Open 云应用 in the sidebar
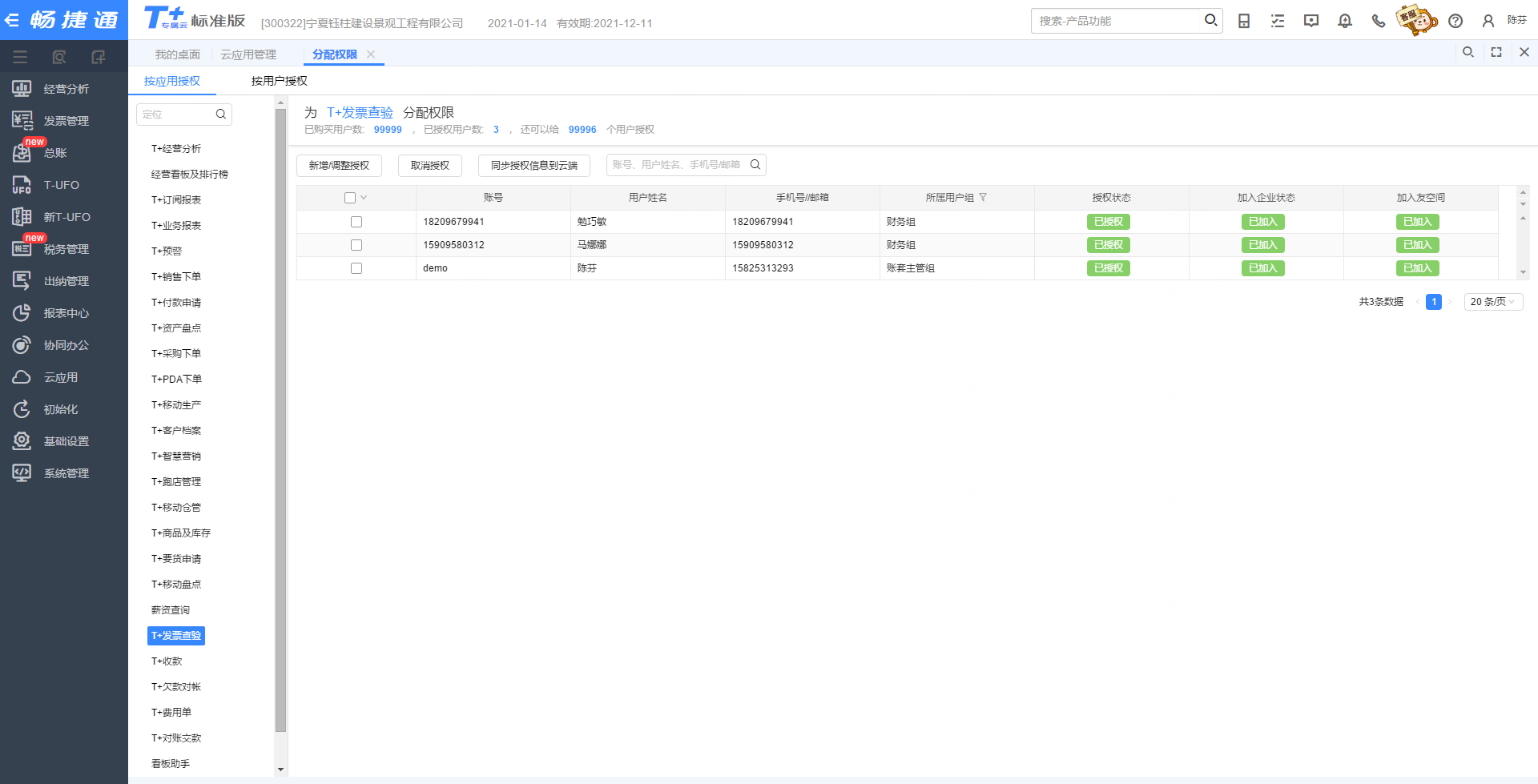Screen dimensions: 1538x784 click(x=61, y=377)
